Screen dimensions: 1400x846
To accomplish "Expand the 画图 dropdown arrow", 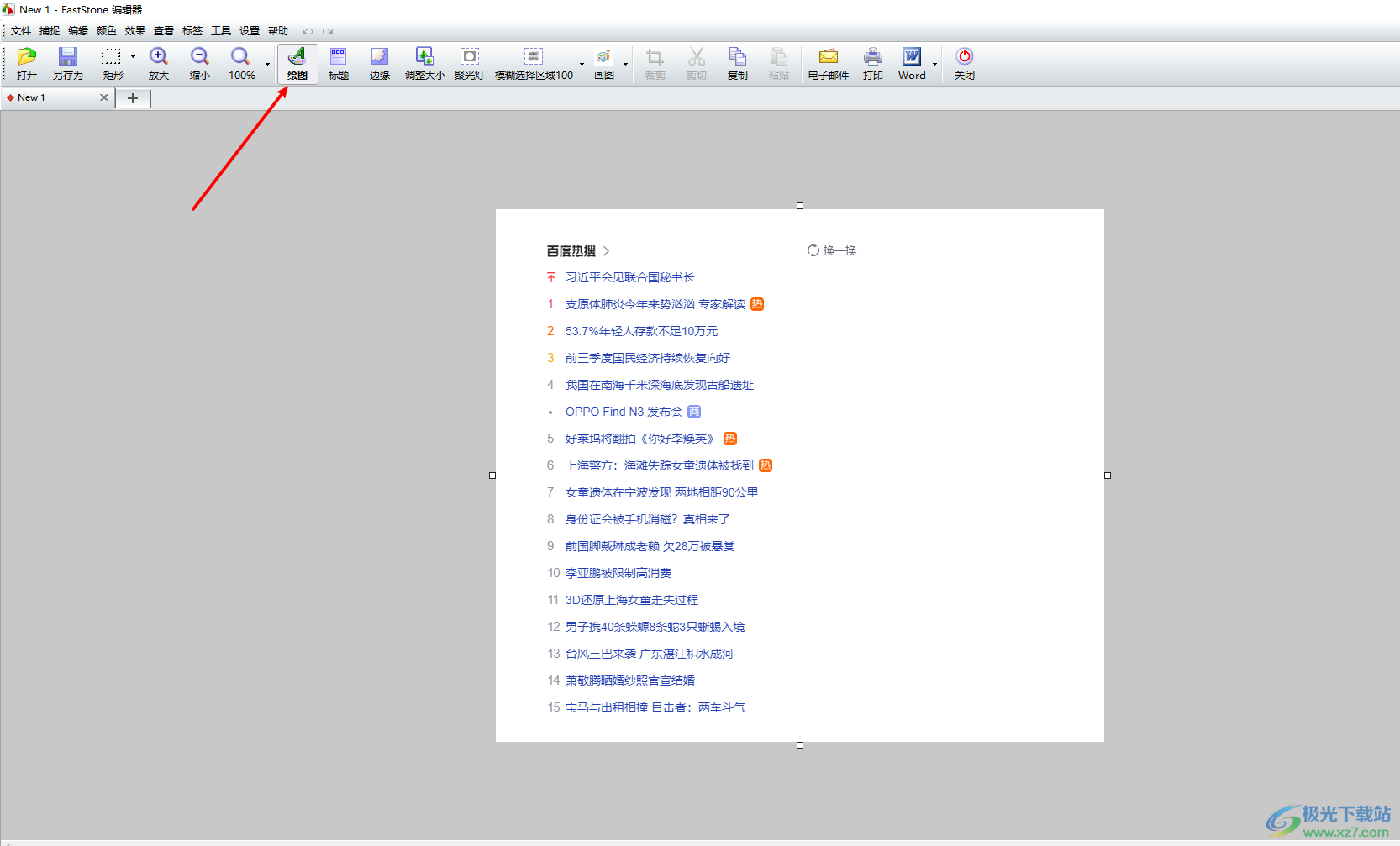I will [625, 64].
